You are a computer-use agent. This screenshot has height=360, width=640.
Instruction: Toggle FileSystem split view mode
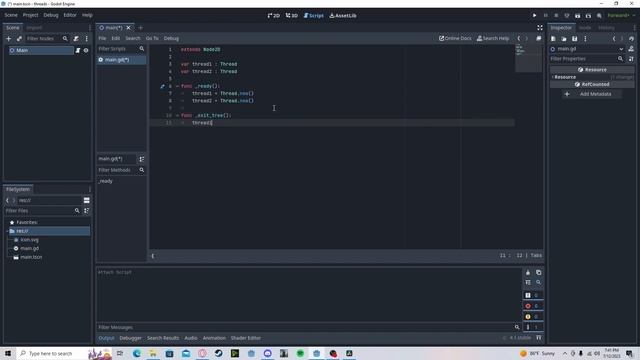click(x=87, y=200)
